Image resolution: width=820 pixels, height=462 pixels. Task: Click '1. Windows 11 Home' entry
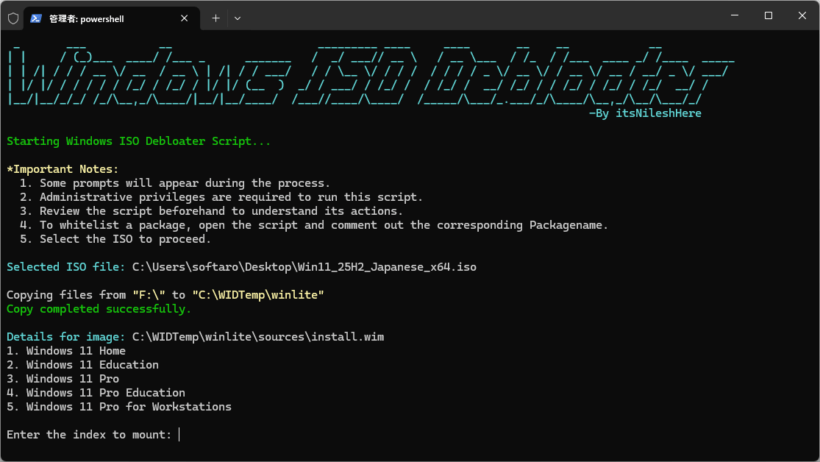point(66,351)
